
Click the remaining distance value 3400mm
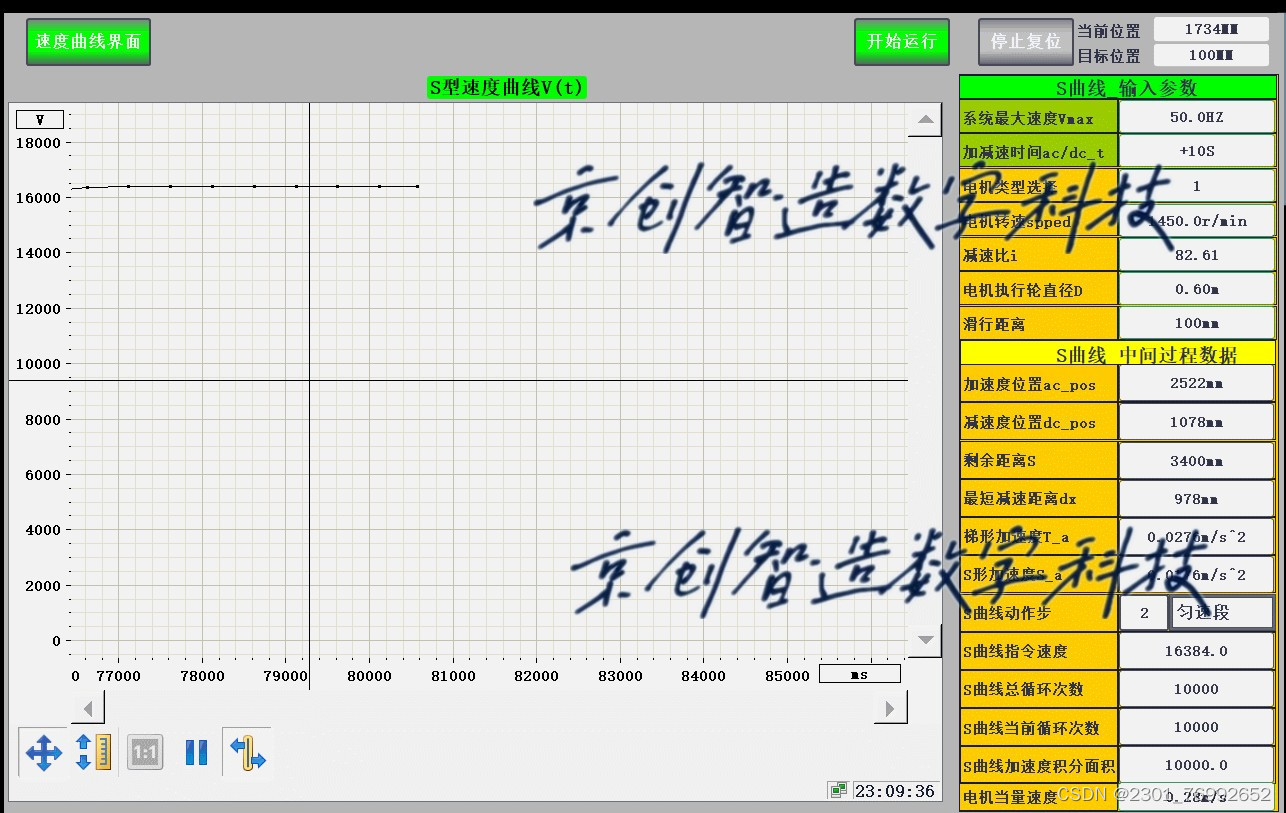tap(1197, 460)
